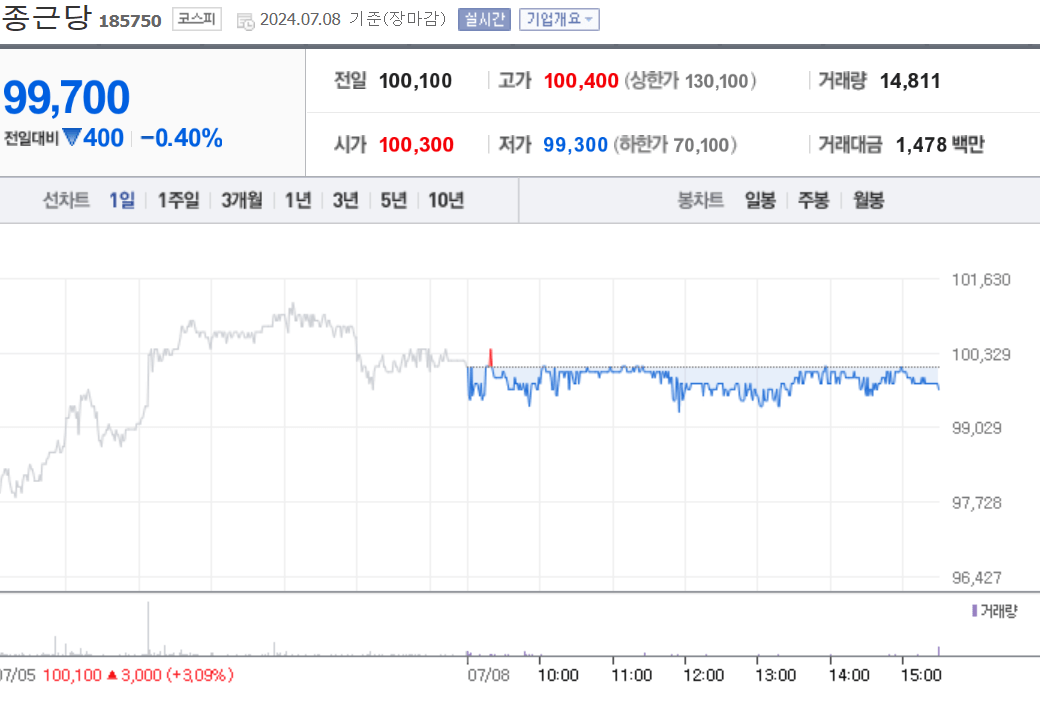The width and height of the screenshot is (1040, 716).
Task: Click the 2024.07.08 기준(장마감) date text
Action: [x=353, y=19]
